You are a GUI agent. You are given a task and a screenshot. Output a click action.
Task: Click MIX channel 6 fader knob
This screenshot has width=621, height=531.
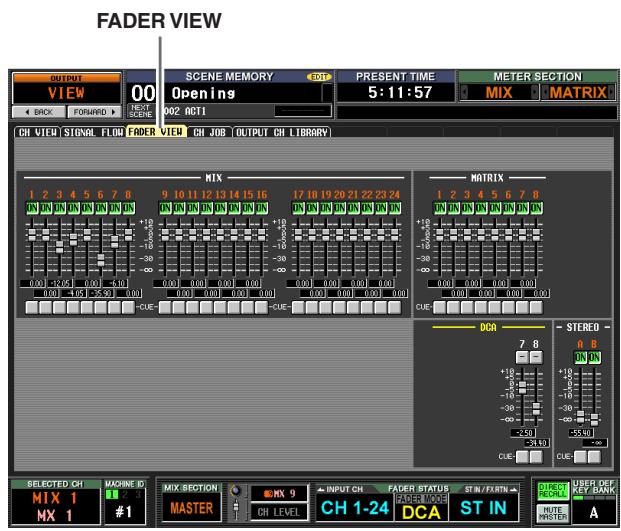(101, 260)
